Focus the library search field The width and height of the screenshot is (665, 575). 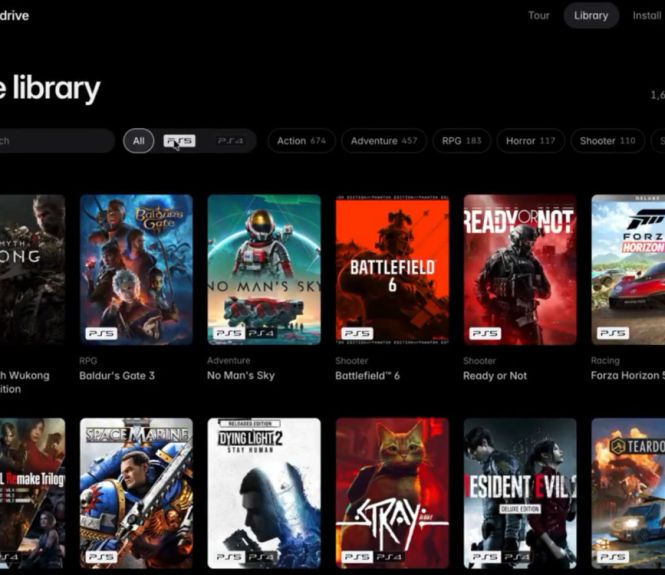click(56, 141)
